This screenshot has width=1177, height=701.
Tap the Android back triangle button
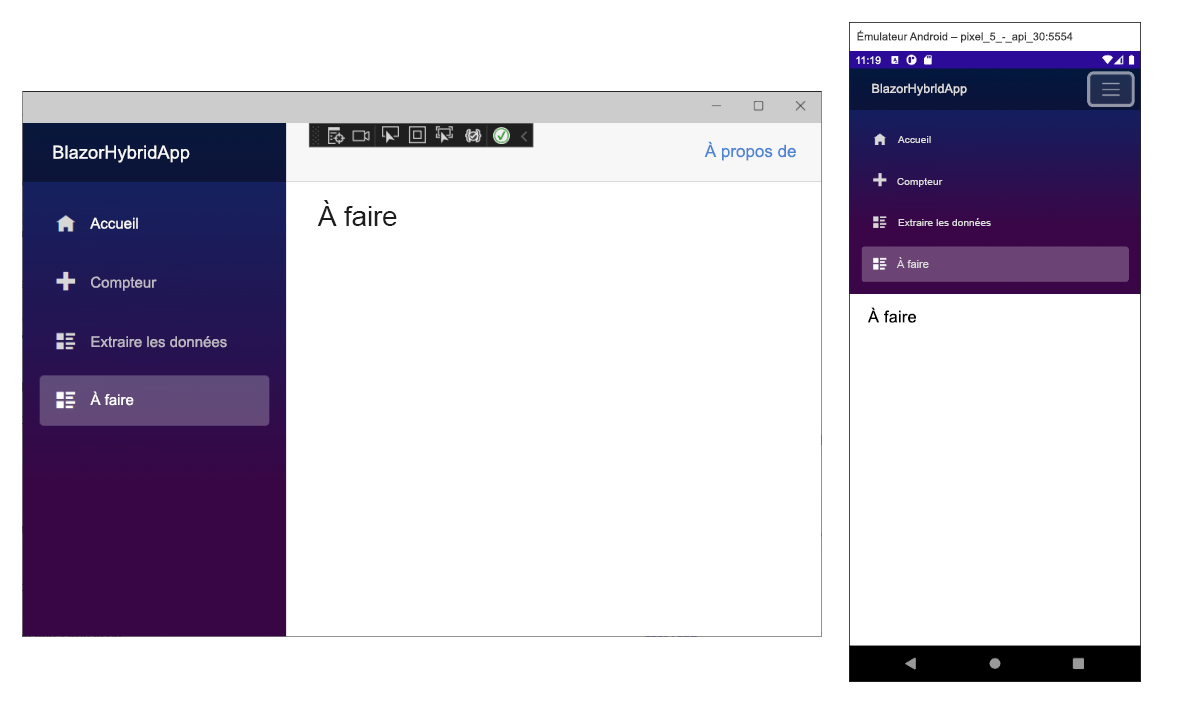pos(911,663)
